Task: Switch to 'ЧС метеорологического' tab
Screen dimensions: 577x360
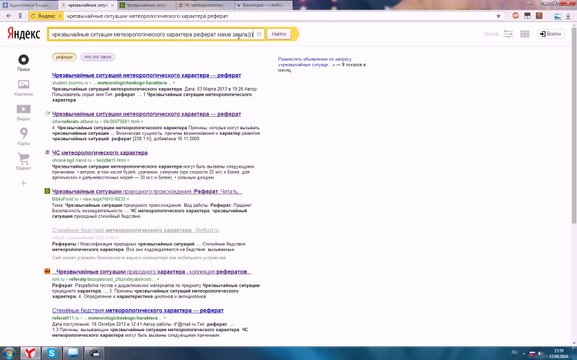Action: [x=205, y=5]
